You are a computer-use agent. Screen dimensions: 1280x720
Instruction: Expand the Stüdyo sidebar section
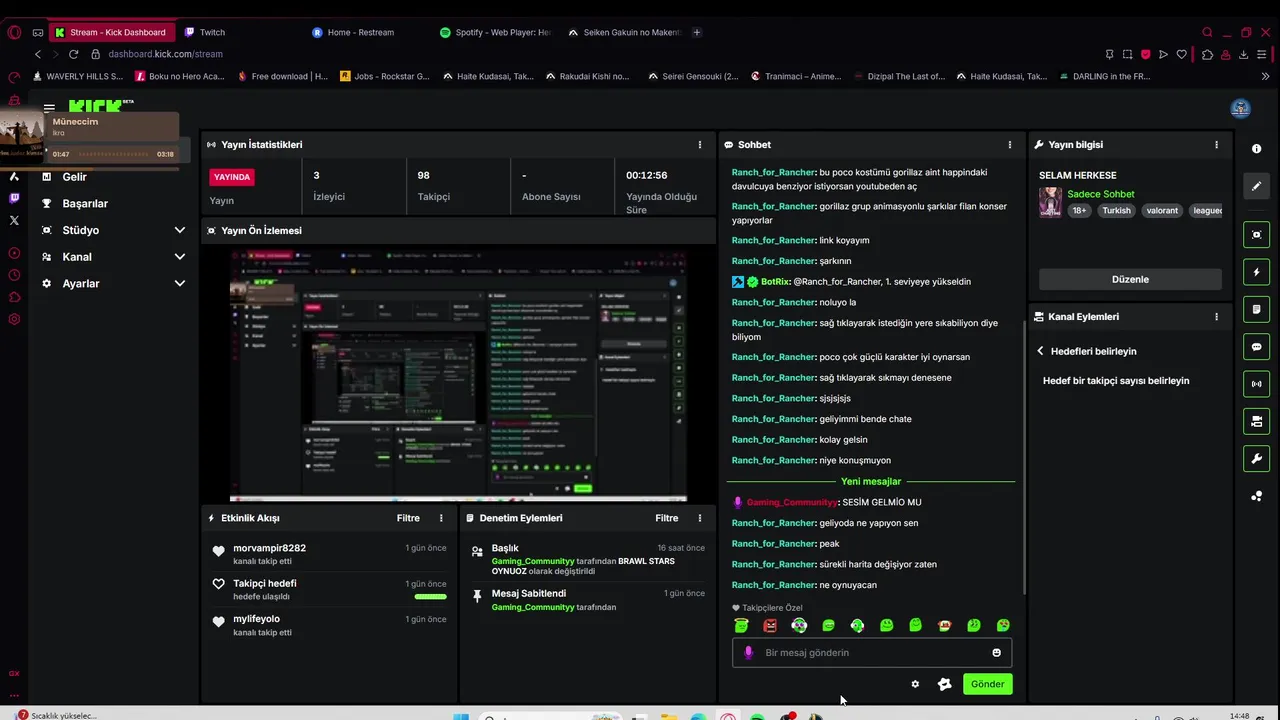tap(180, 230)
